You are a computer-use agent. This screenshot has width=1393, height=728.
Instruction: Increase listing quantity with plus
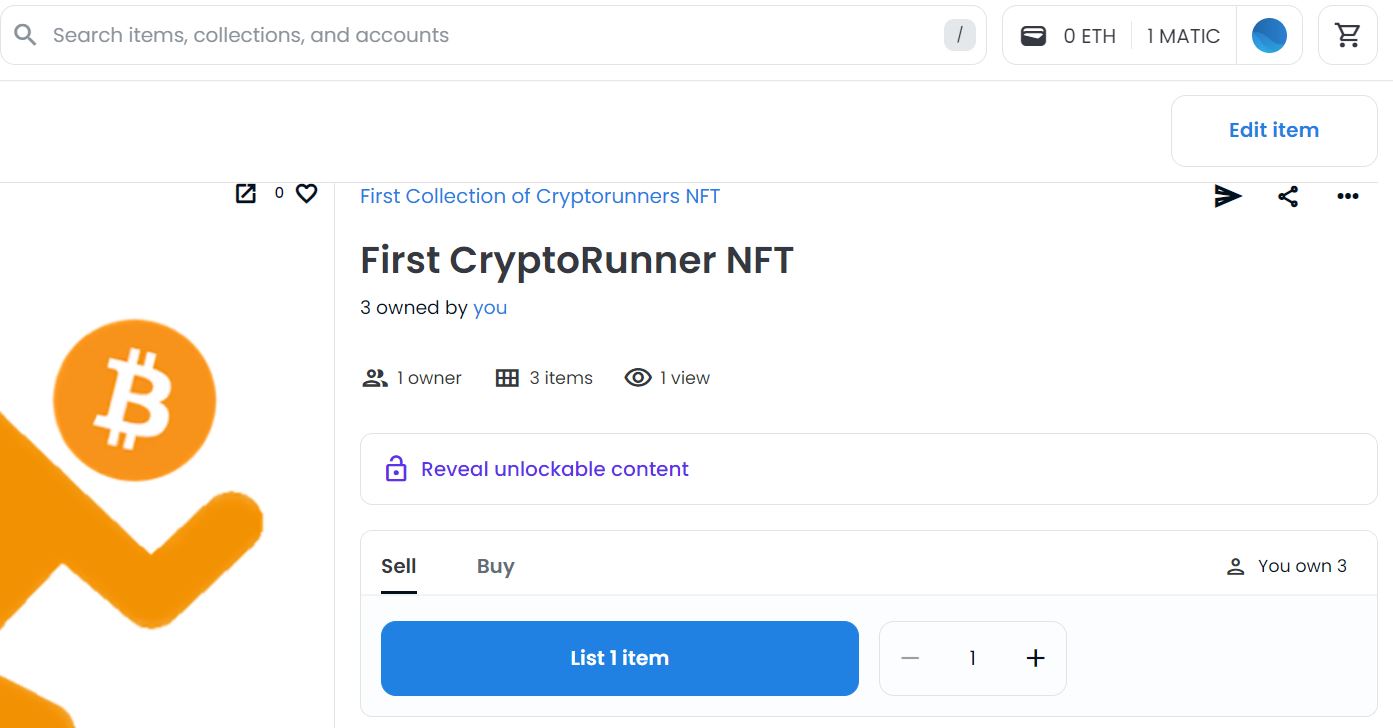(x=1035, y=658)
